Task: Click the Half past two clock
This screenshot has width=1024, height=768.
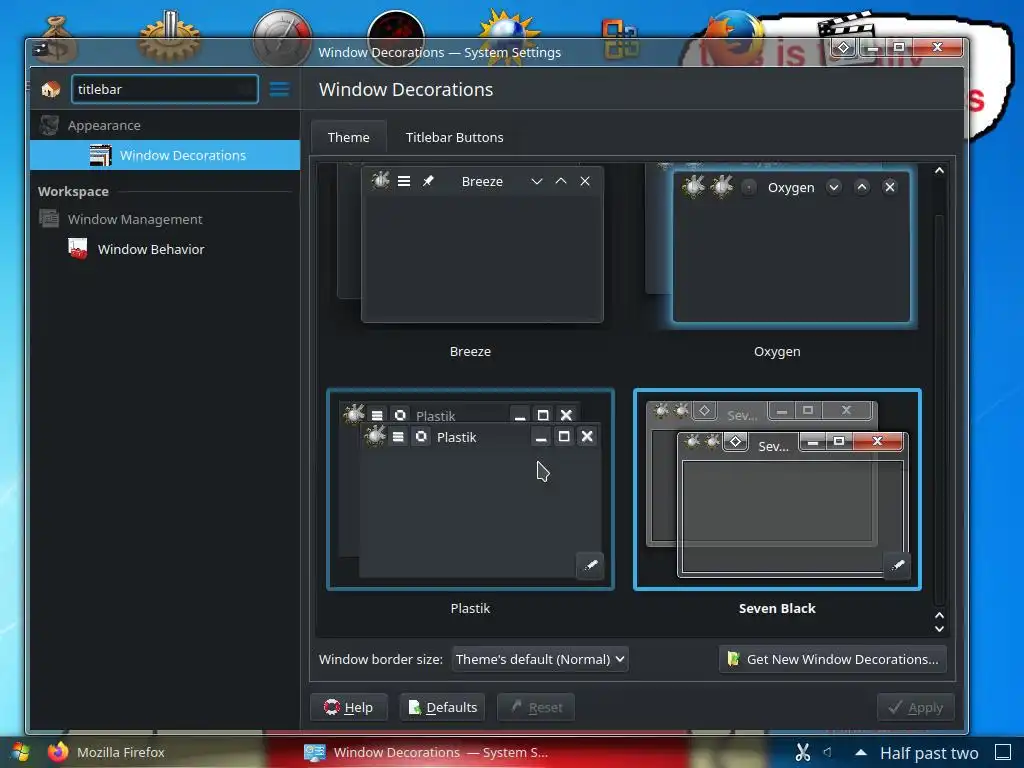Action: point(929,753)
